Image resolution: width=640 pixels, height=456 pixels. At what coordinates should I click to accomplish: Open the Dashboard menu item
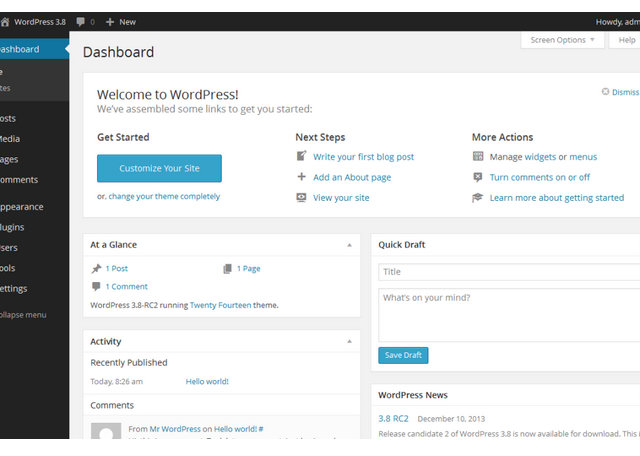pos(34,49)
